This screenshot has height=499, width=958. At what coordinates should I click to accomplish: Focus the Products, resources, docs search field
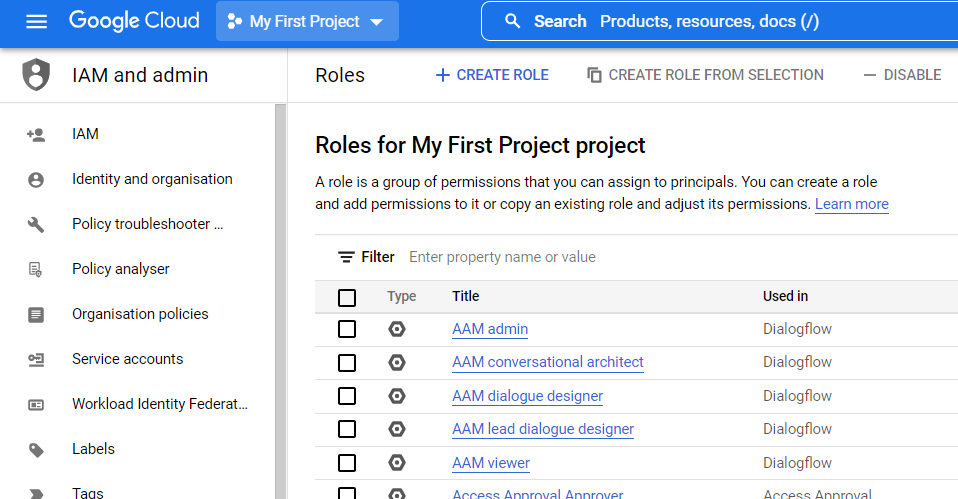[x=720, y=21]
